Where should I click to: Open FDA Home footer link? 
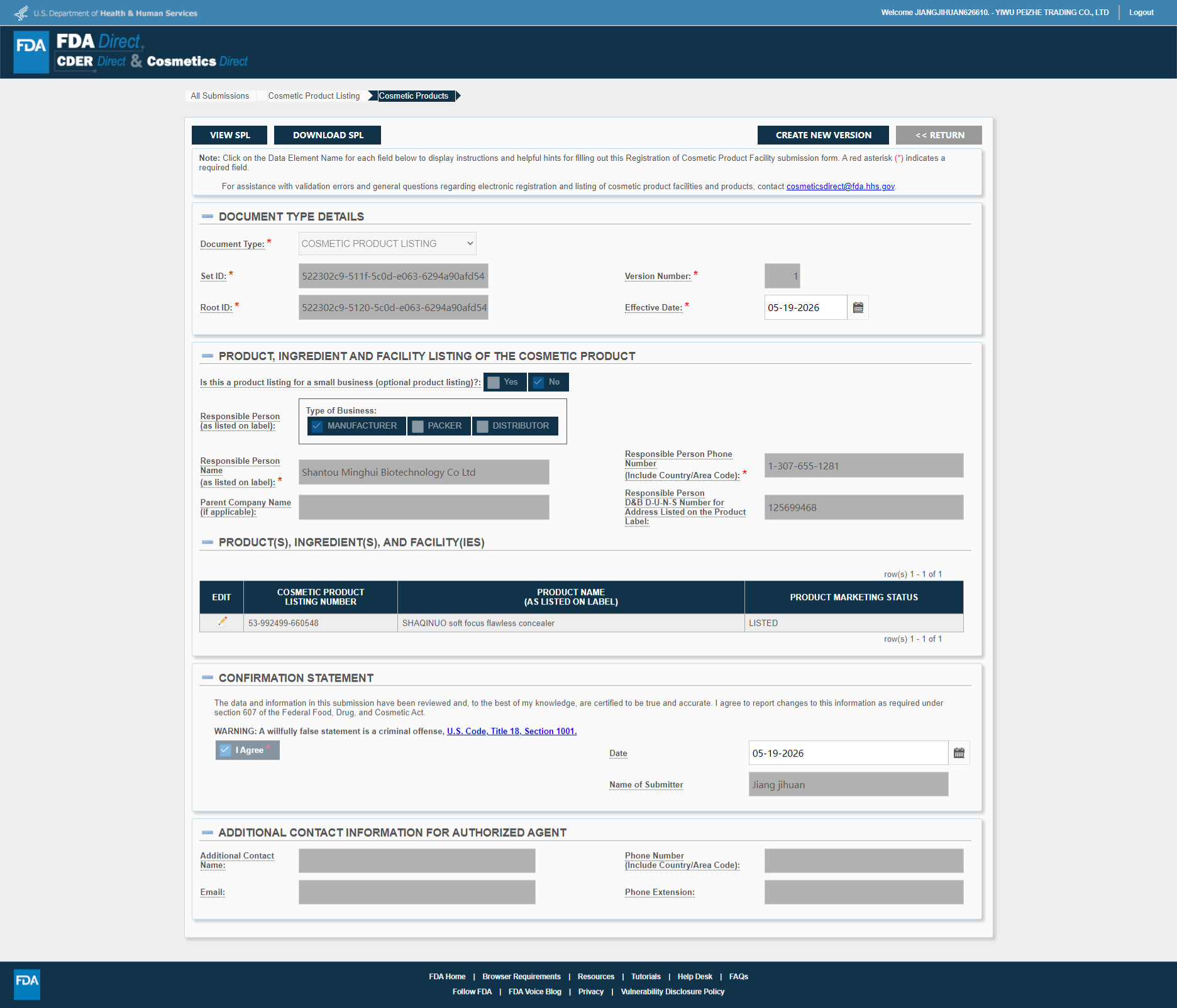click(x=447, y=977)
